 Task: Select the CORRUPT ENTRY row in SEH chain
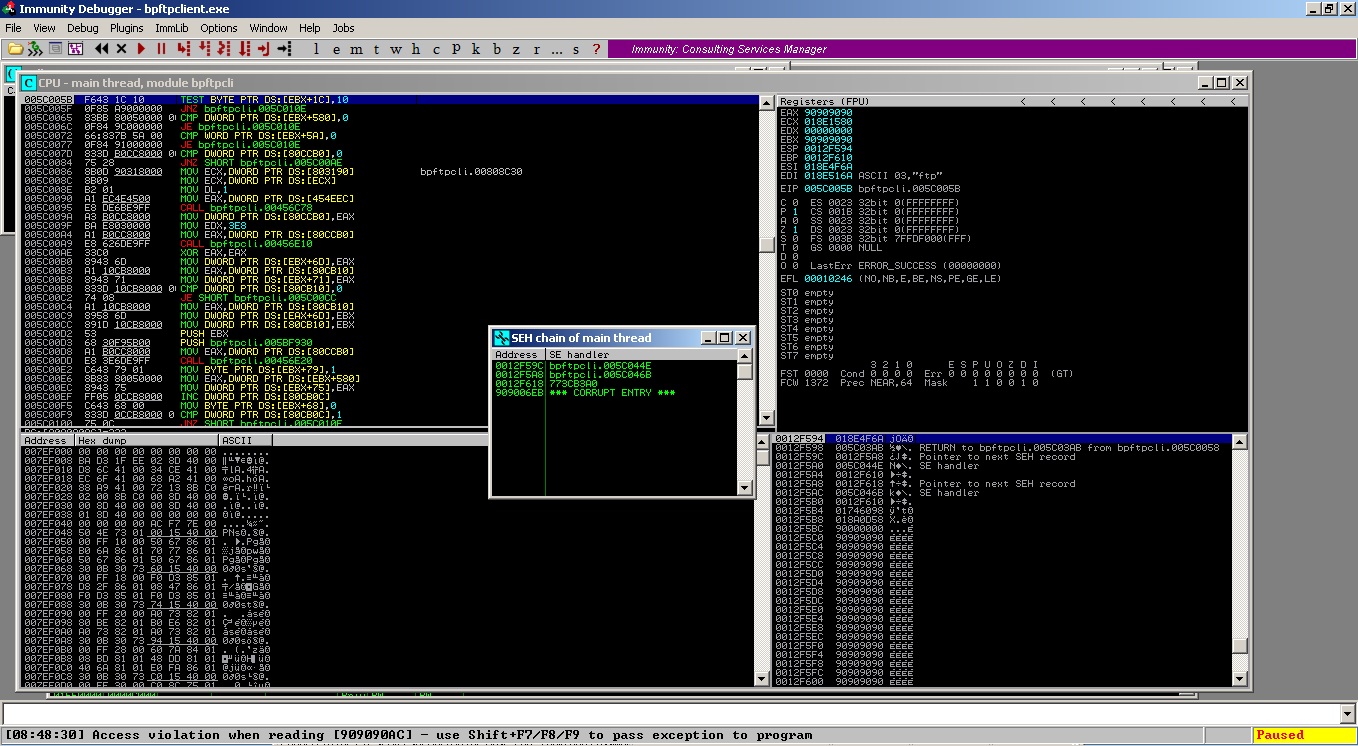(x=614, y=393)
